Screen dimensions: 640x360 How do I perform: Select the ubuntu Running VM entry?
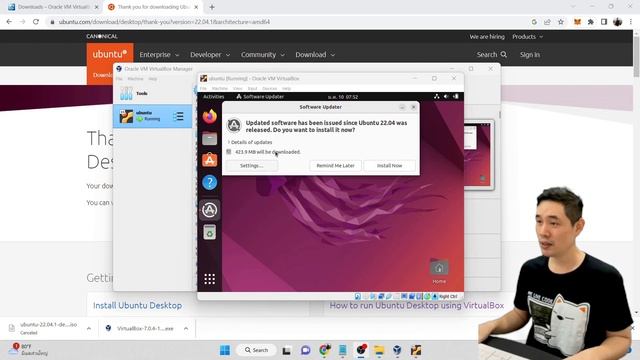pos(153,116)
